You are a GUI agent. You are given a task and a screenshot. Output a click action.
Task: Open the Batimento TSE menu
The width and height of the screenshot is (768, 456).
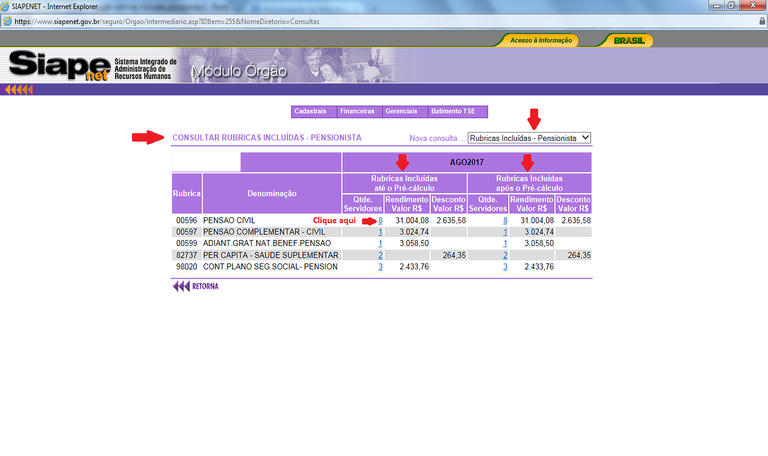[x=453, y=111]
